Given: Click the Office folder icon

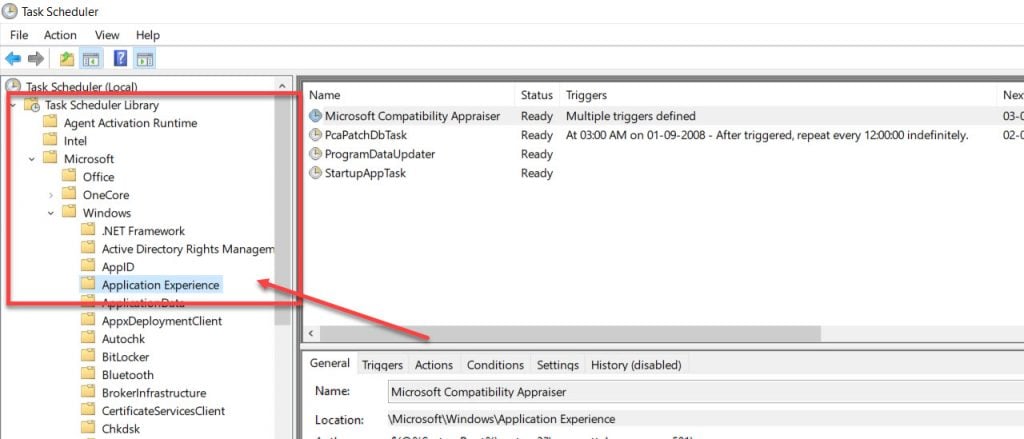Looking at the screenshot, I should click(x=69, y=176).
